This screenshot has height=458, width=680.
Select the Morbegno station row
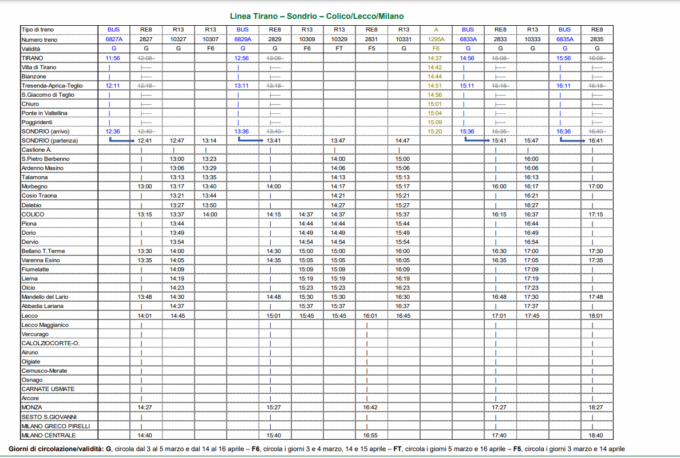[37, 186]
